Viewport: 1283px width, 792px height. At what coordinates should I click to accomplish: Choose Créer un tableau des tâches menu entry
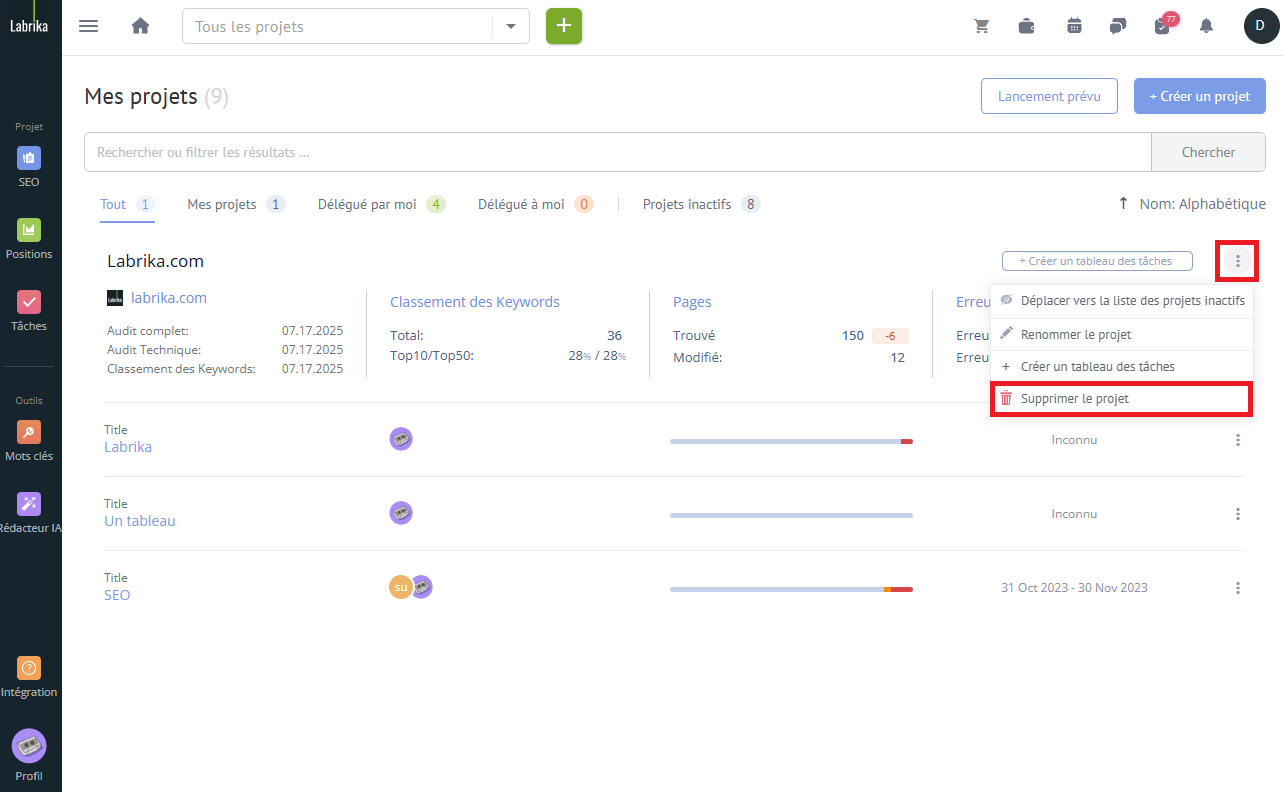1121,366
